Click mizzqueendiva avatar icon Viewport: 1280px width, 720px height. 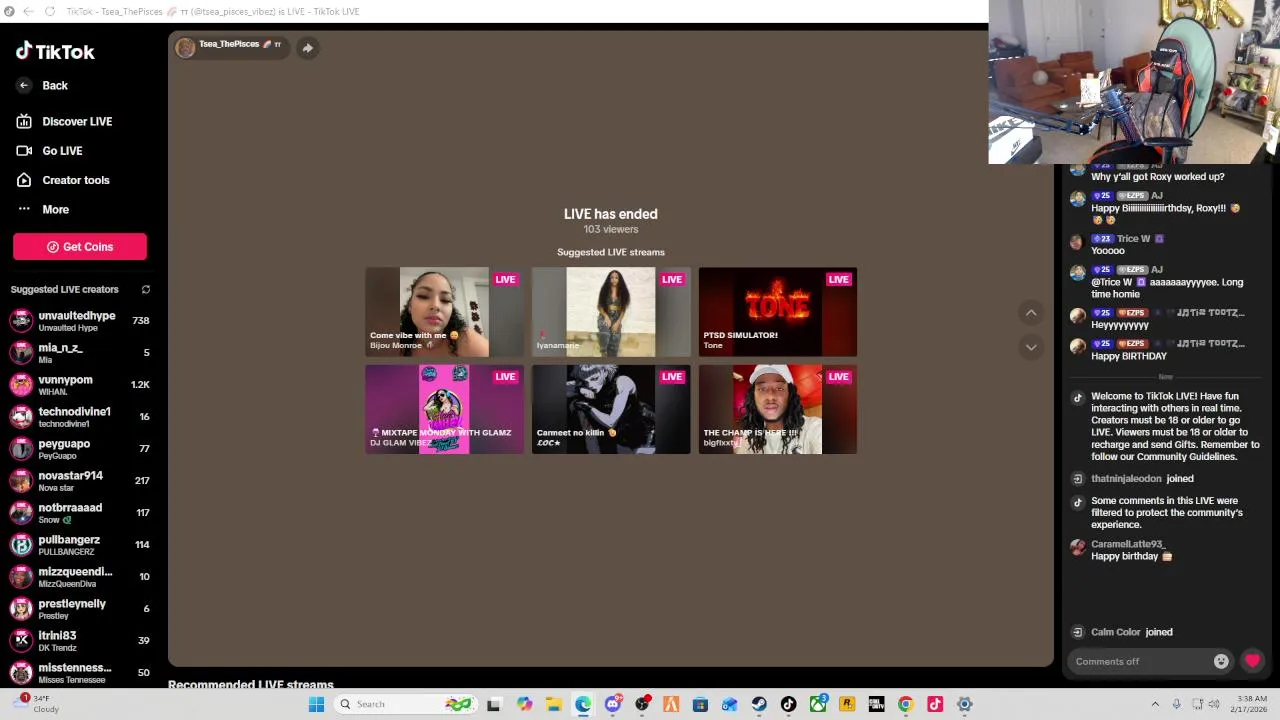[x=21, y=577]
